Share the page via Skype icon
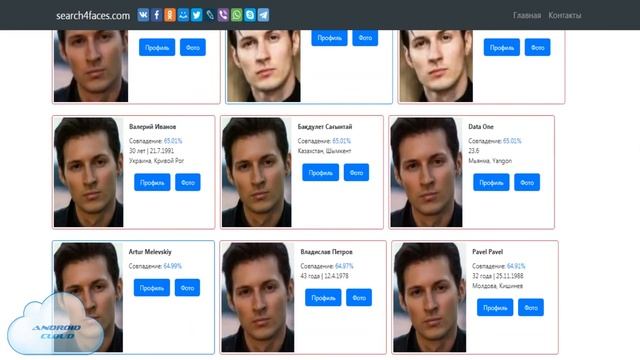 (x=250, y=15)
